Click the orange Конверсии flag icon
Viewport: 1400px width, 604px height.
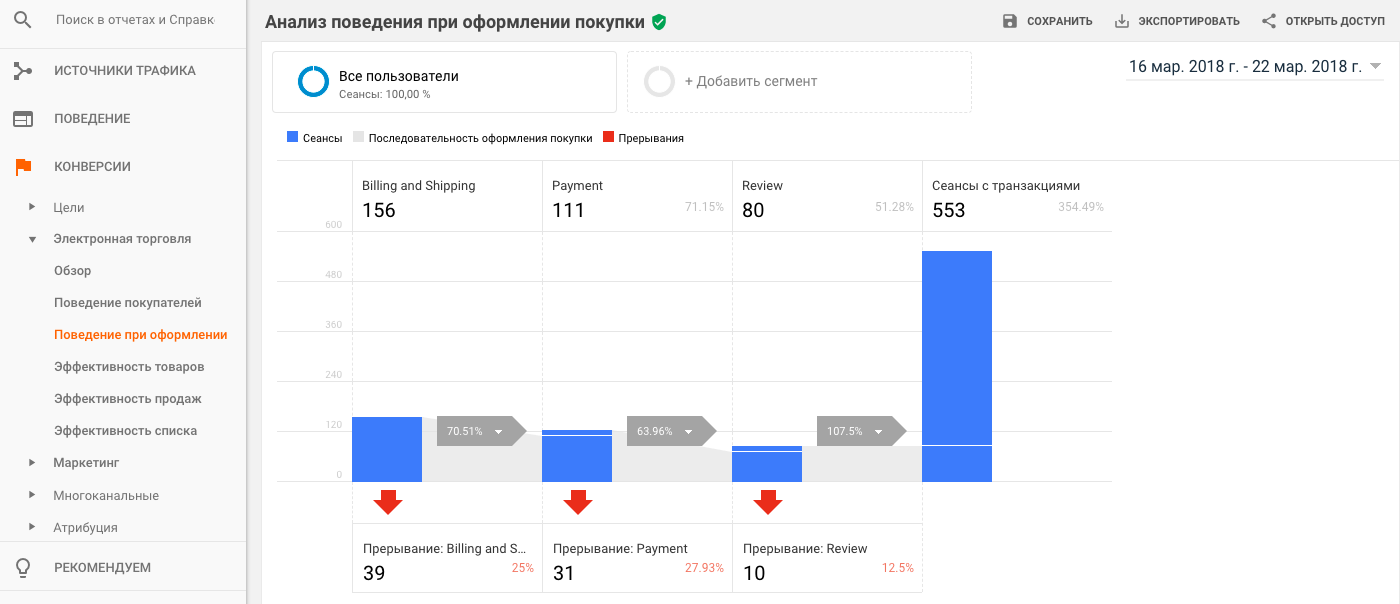(x=22, y=167)
